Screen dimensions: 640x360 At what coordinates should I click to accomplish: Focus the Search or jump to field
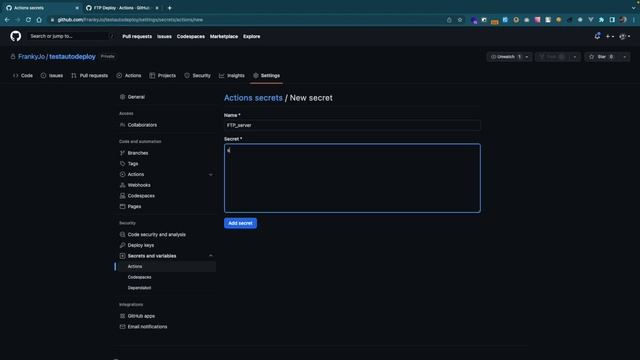(71, 36)
